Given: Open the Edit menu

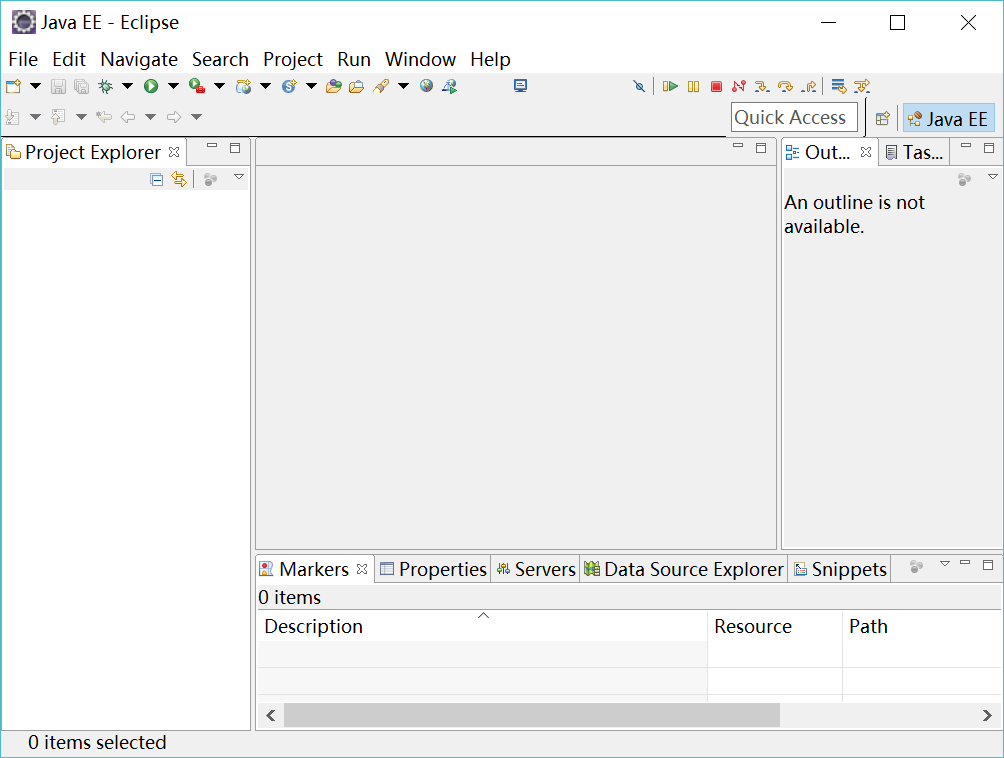Looking at the screenshot, I should (69, 60).
